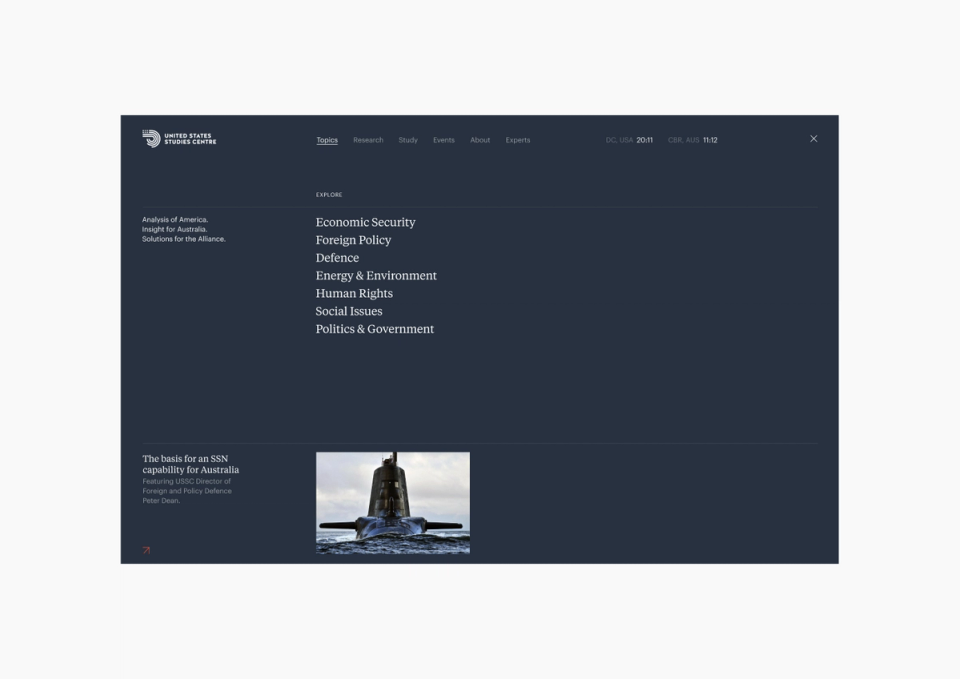Open the Politics & Government topic
Image resolution: width=960 pixels, height=679 pixels.
point(375,328)
